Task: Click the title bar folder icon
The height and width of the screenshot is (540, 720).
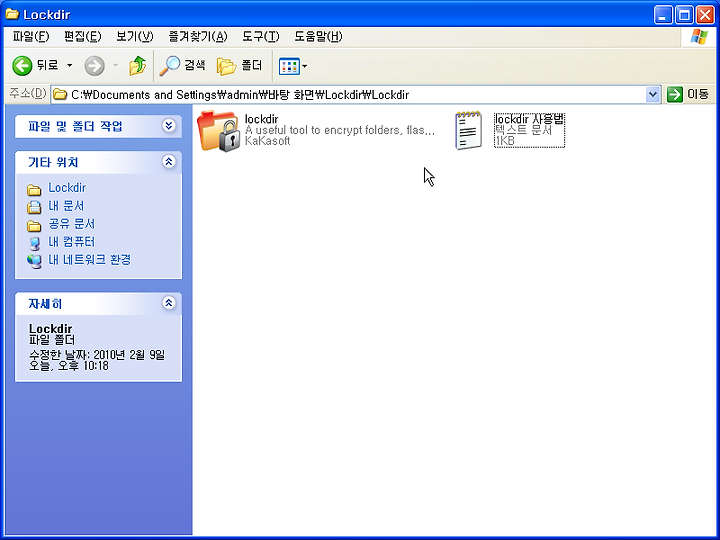Action: tap(12, 14)
